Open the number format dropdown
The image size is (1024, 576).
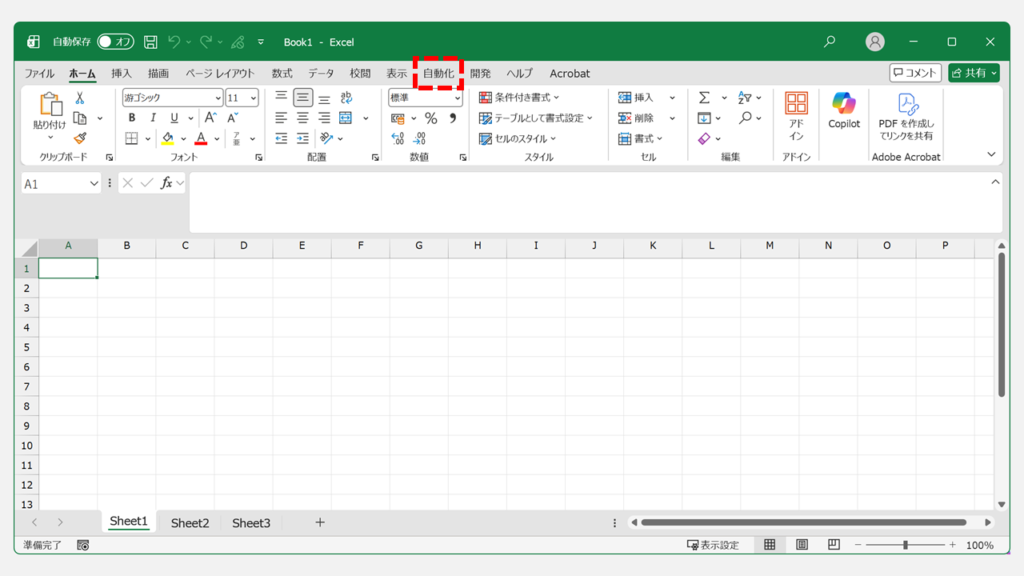click(x=457, y=98)
